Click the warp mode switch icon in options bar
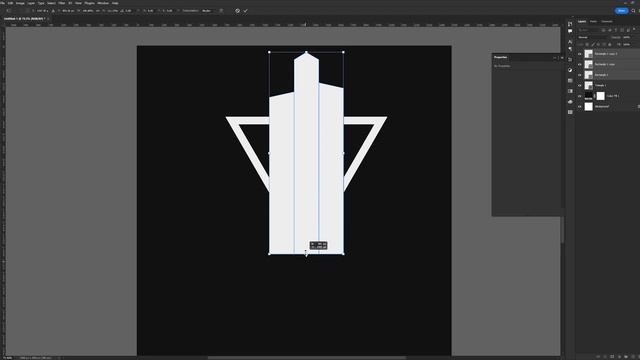The width and height of the screenshot is (640, 360). 222,11
